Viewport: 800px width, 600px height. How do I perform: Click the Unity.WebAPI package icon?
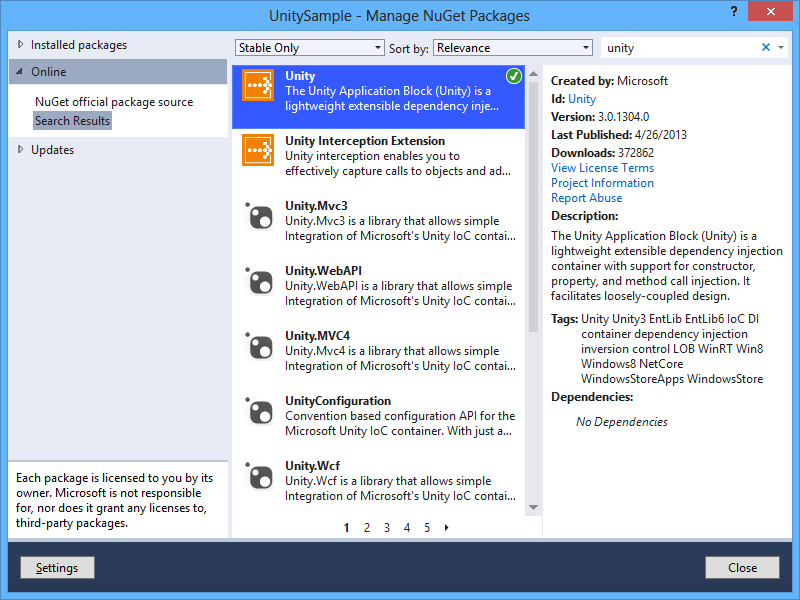(260, 281)
